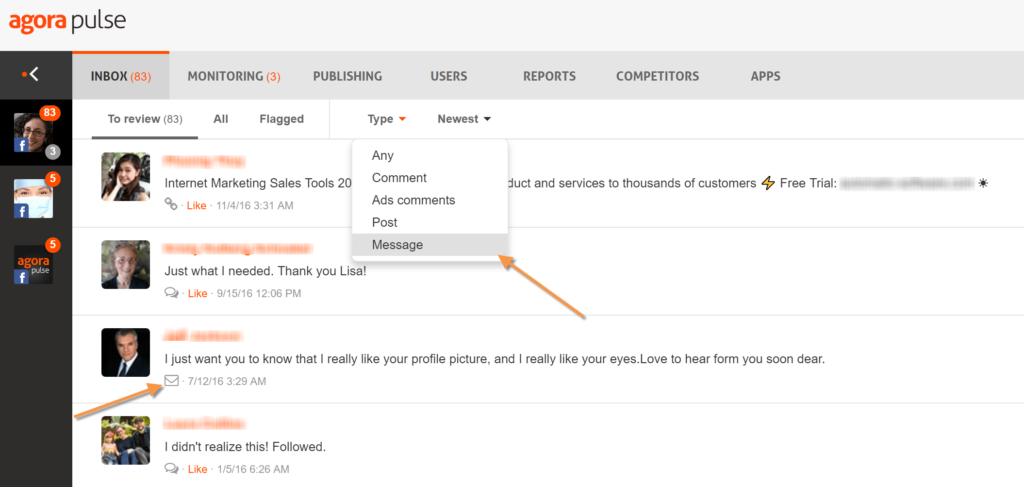
Task: Click the Agorapulse logo
Action: (67, 22)
